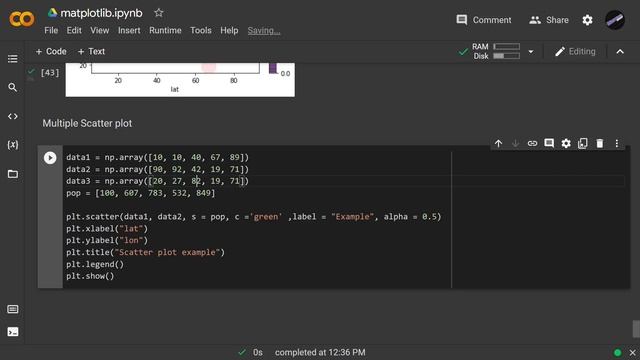Add a comment to the cell
This screenshot has height=360, width=640.
549,143
